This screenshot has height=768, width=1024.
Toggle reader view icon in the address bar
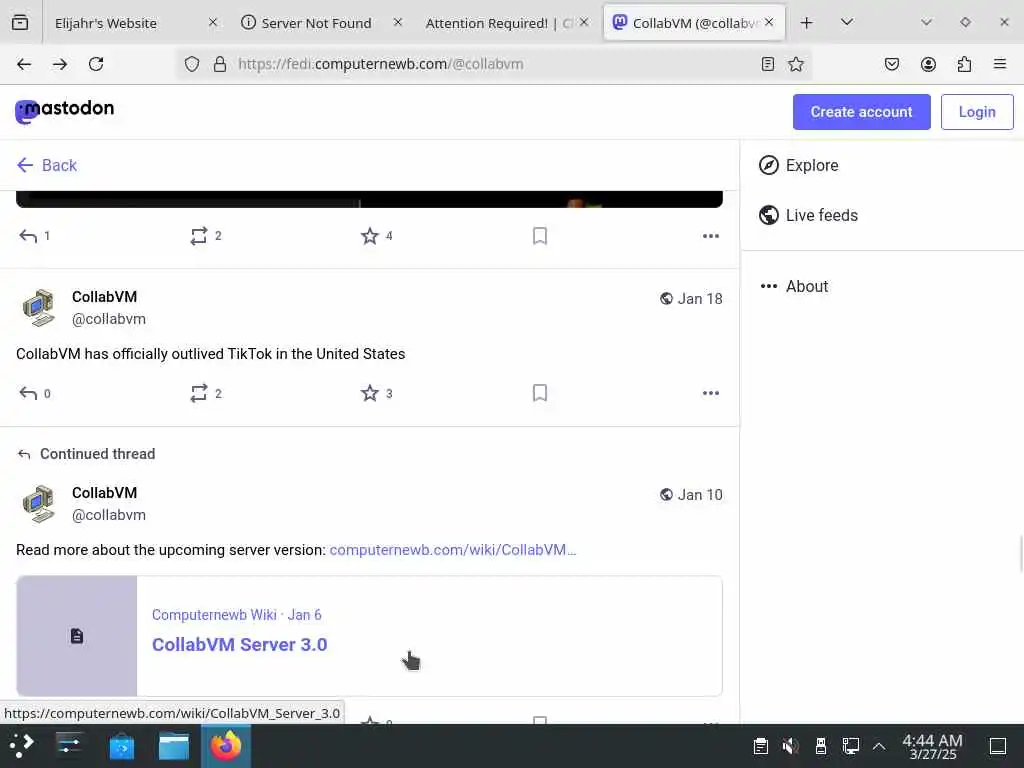[768, 64]
